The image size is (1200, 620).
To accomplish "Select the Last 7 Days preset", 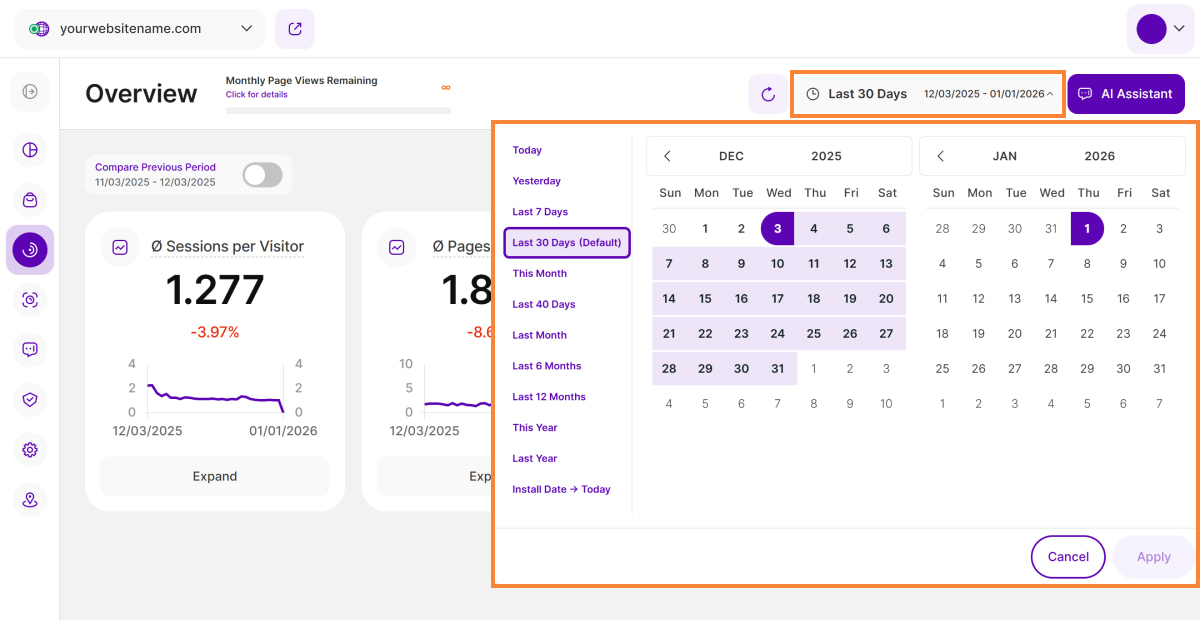I will click(540, 212).
